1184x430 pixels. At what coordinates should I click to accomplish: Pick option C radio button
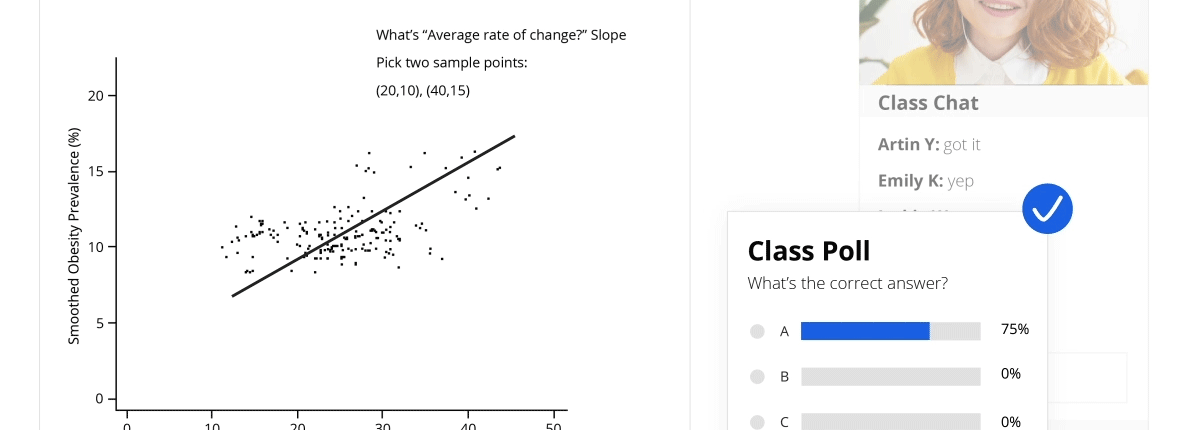click(x=757, y=422)
